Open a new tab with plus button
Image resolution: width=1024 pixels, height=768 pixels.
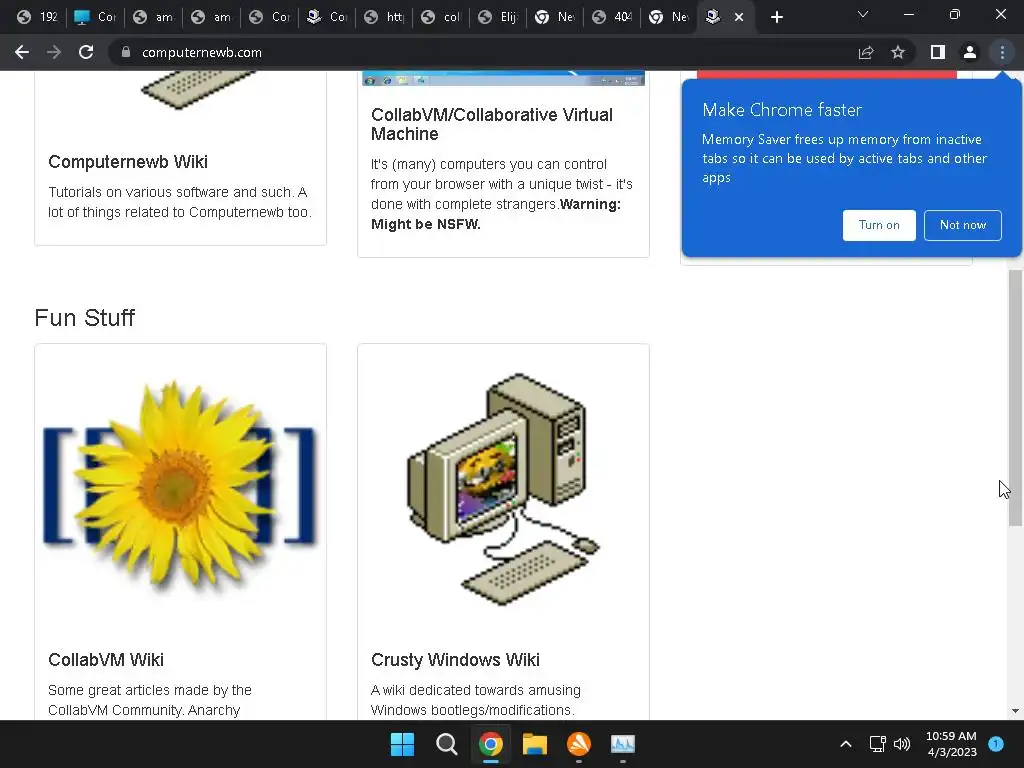(776, 17)
